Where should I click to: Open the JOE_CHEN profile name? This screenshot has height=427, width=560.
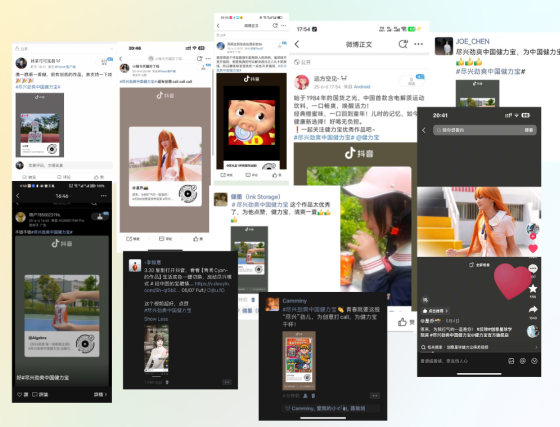(x=472, y=41)
